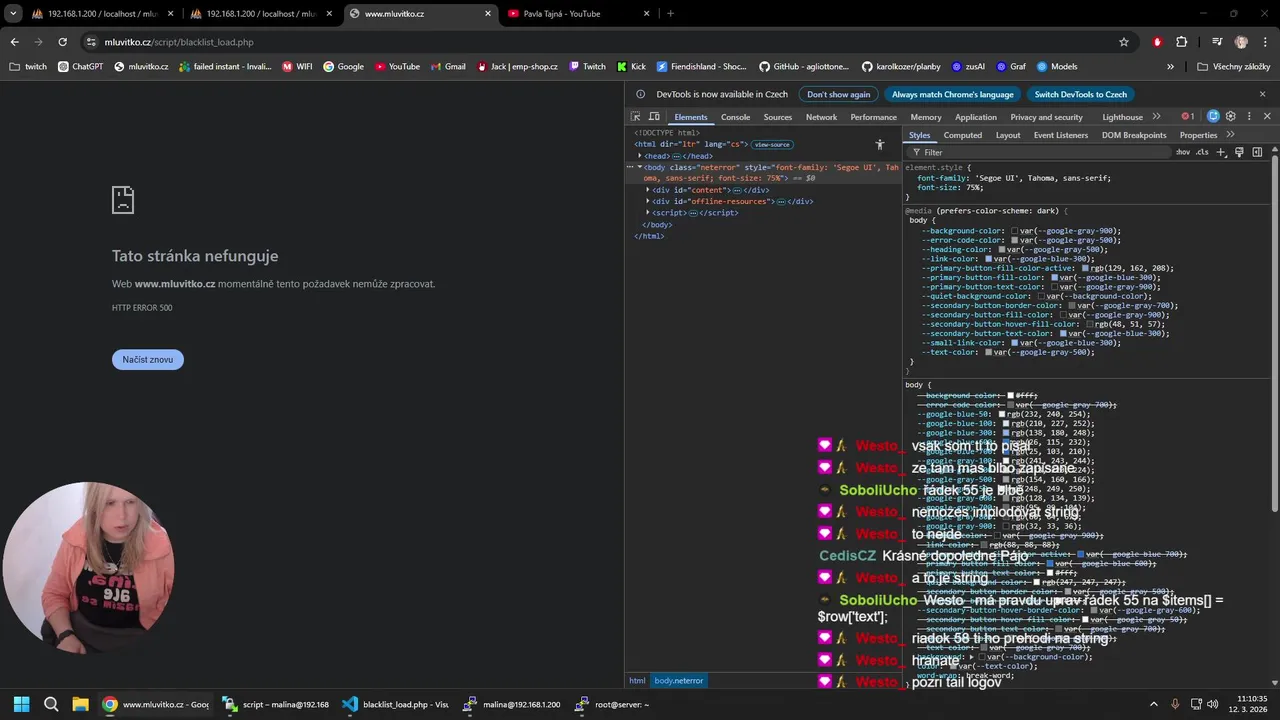
Task: Open the Chrome extensions puzzle icon
Action: coord(1182,42)
